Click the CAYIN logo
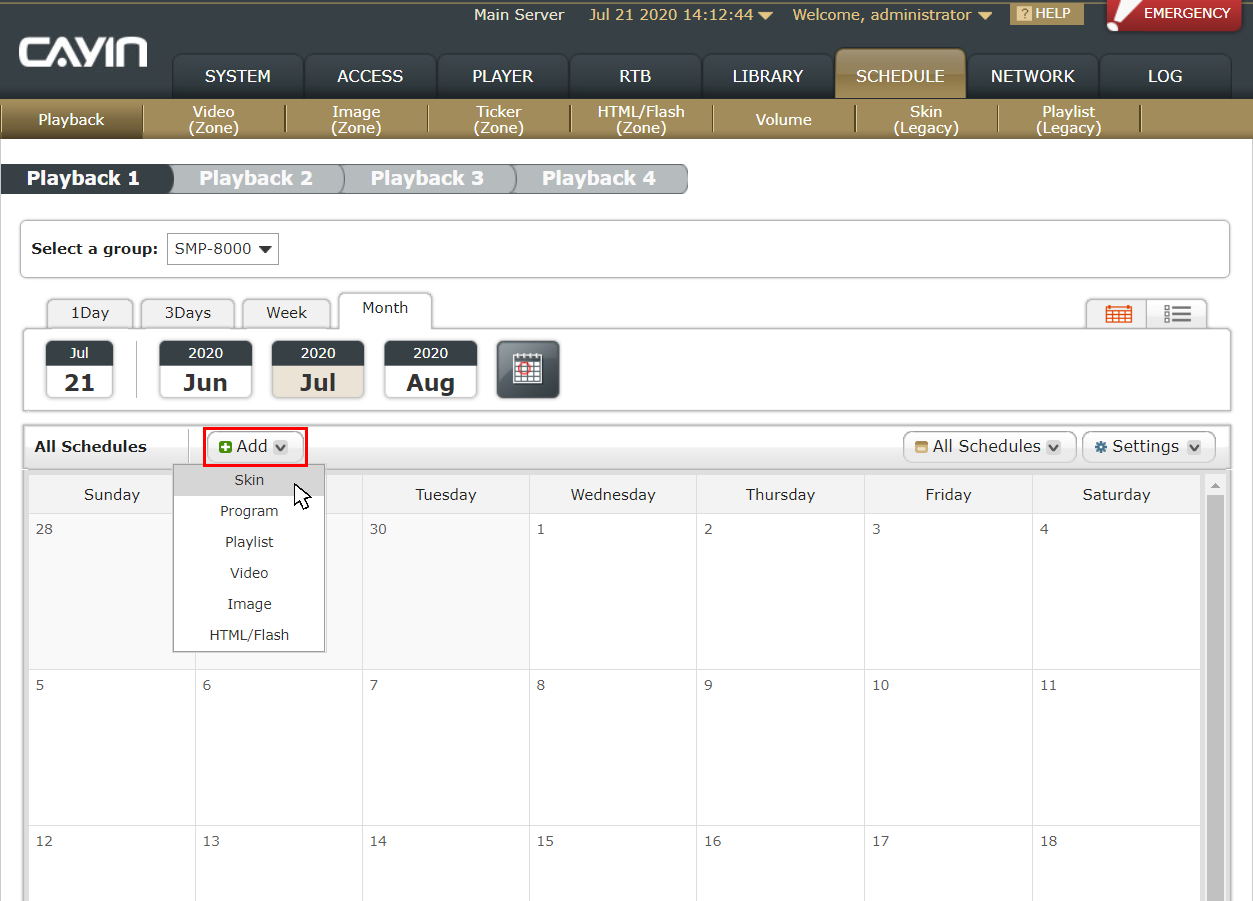 point(83,52)
